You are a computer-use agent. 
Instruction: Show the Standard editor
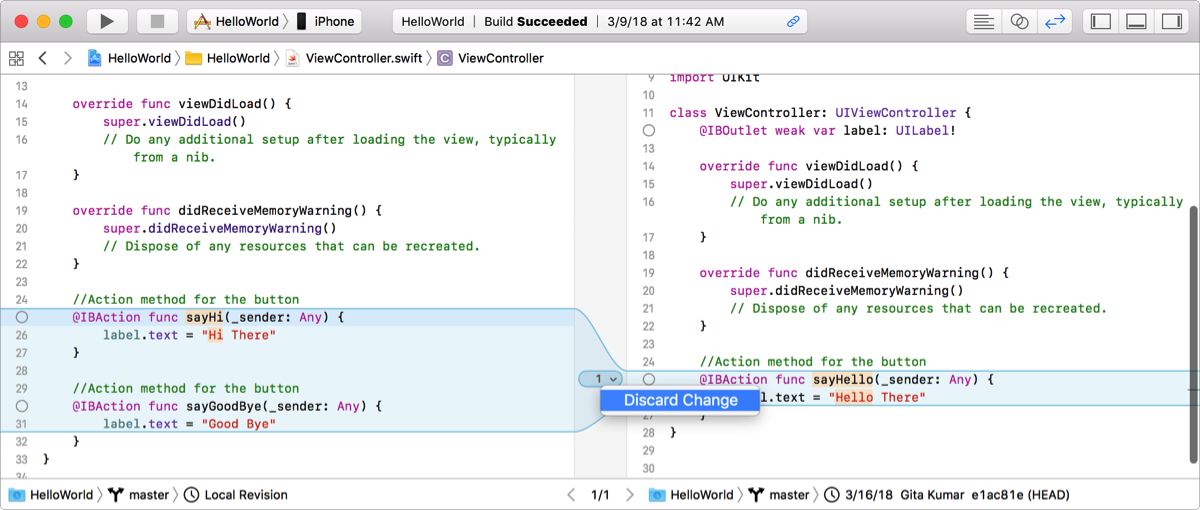(984, 21)
